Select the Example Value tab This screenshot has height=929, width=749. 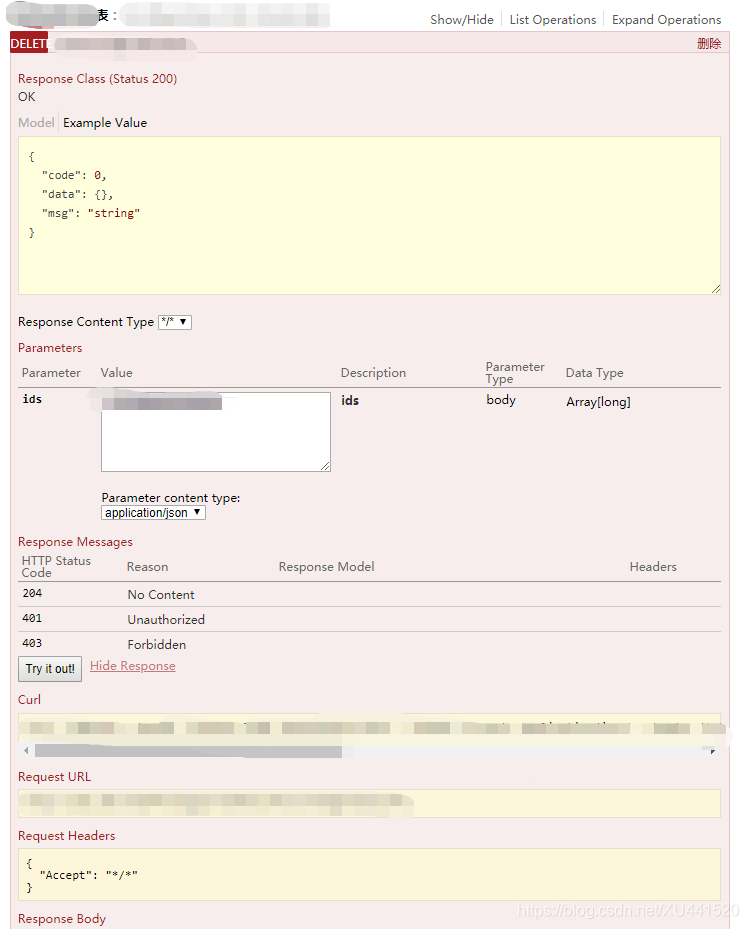[105, 123]
